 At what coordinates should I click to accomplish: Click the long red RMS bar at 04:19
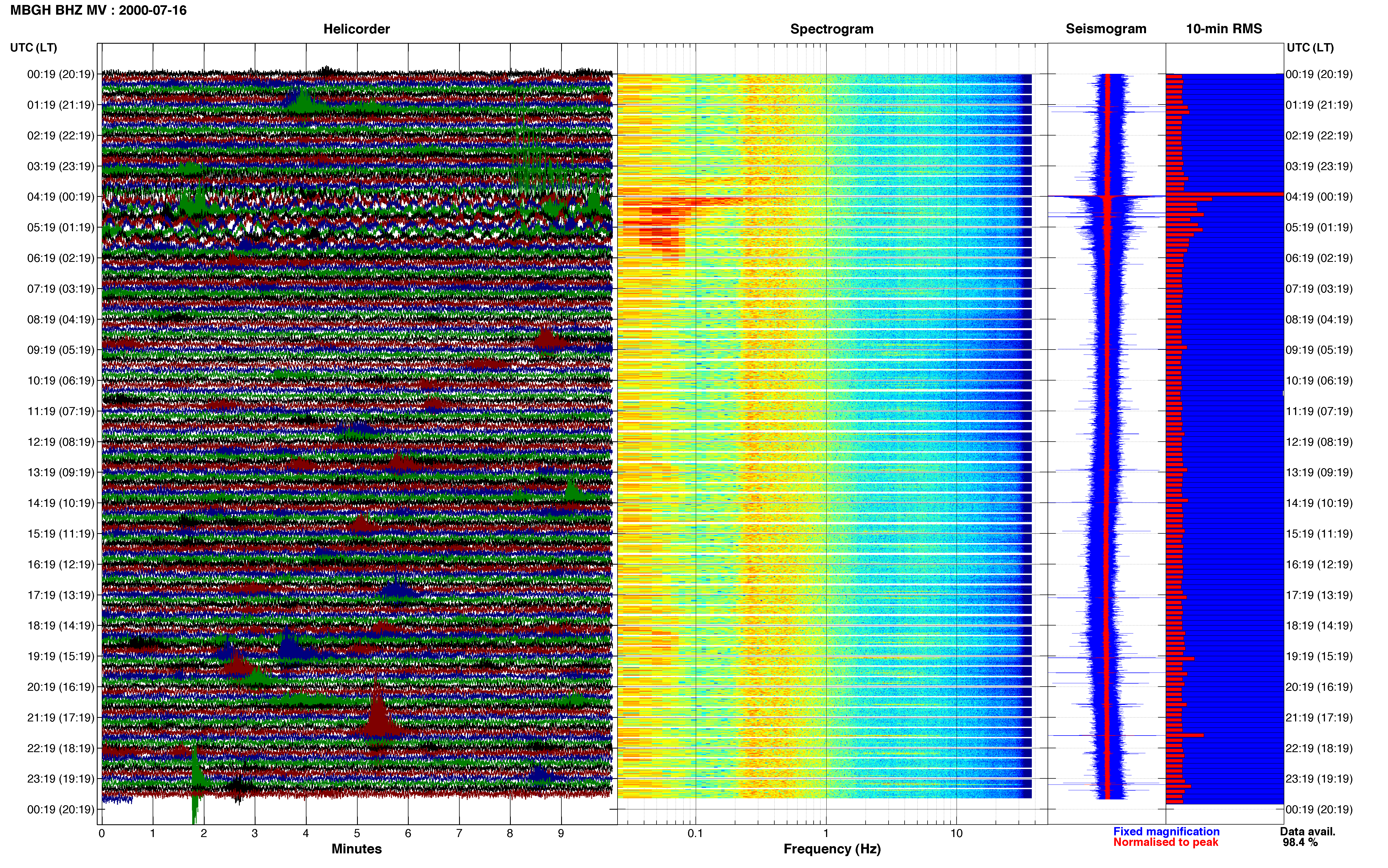1224,194
